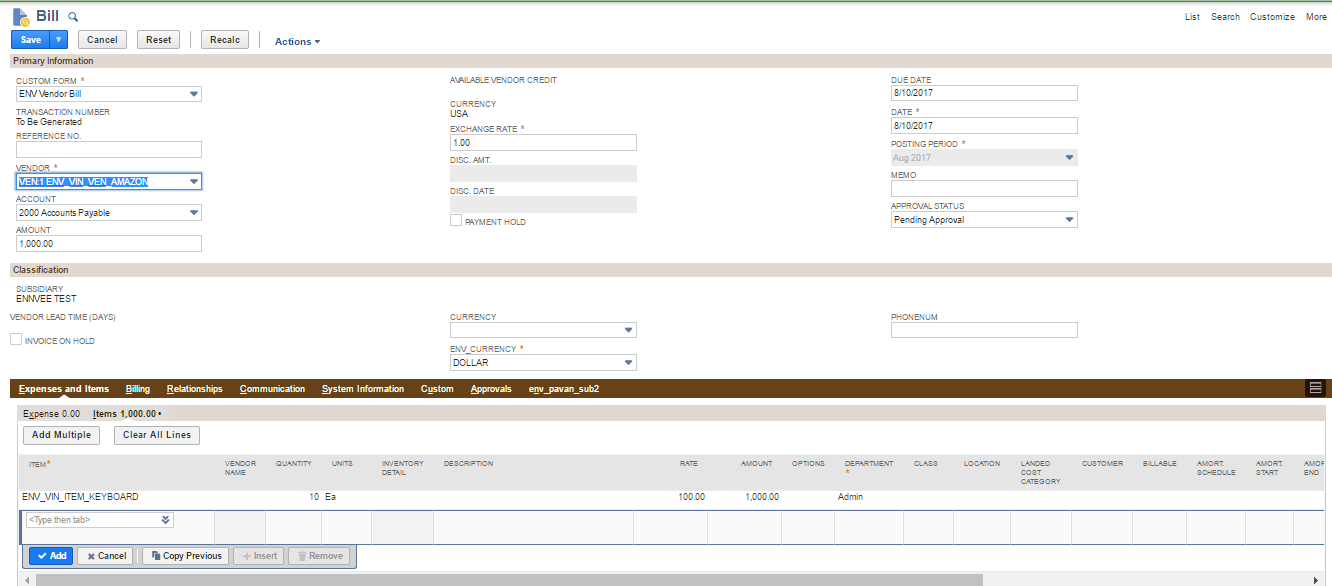Screen dimensions: 1332x586
Task: Click inside the Memo input field
Action: [983, 188]
